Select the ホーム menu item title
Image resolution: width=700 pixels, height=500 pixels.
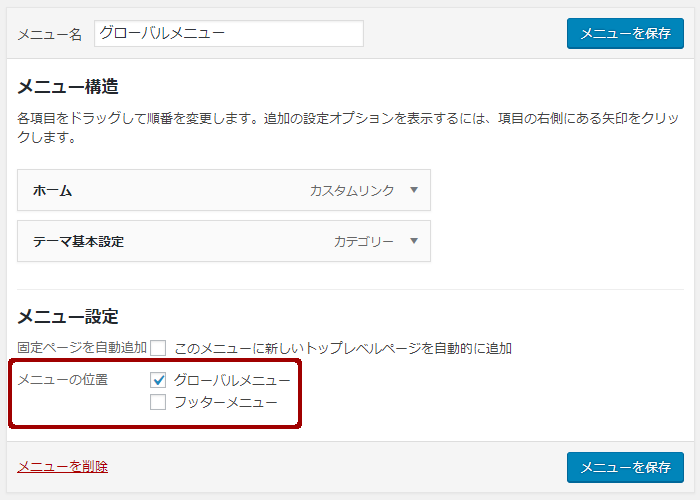52,191
